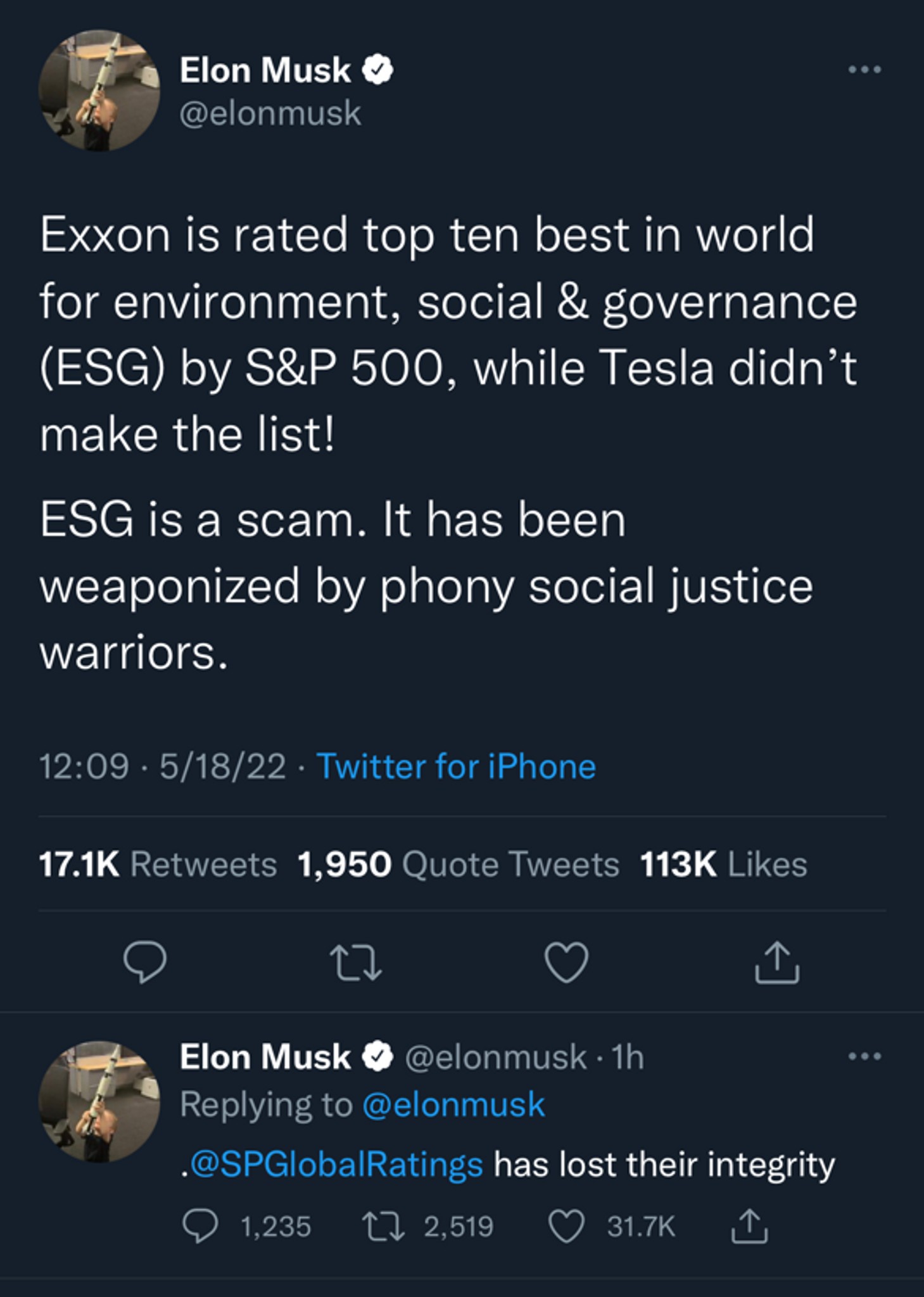Share the SPGlobalRatings reply tweet
This screenshot has height=1297, width=924.
(x=750, y=1226)
